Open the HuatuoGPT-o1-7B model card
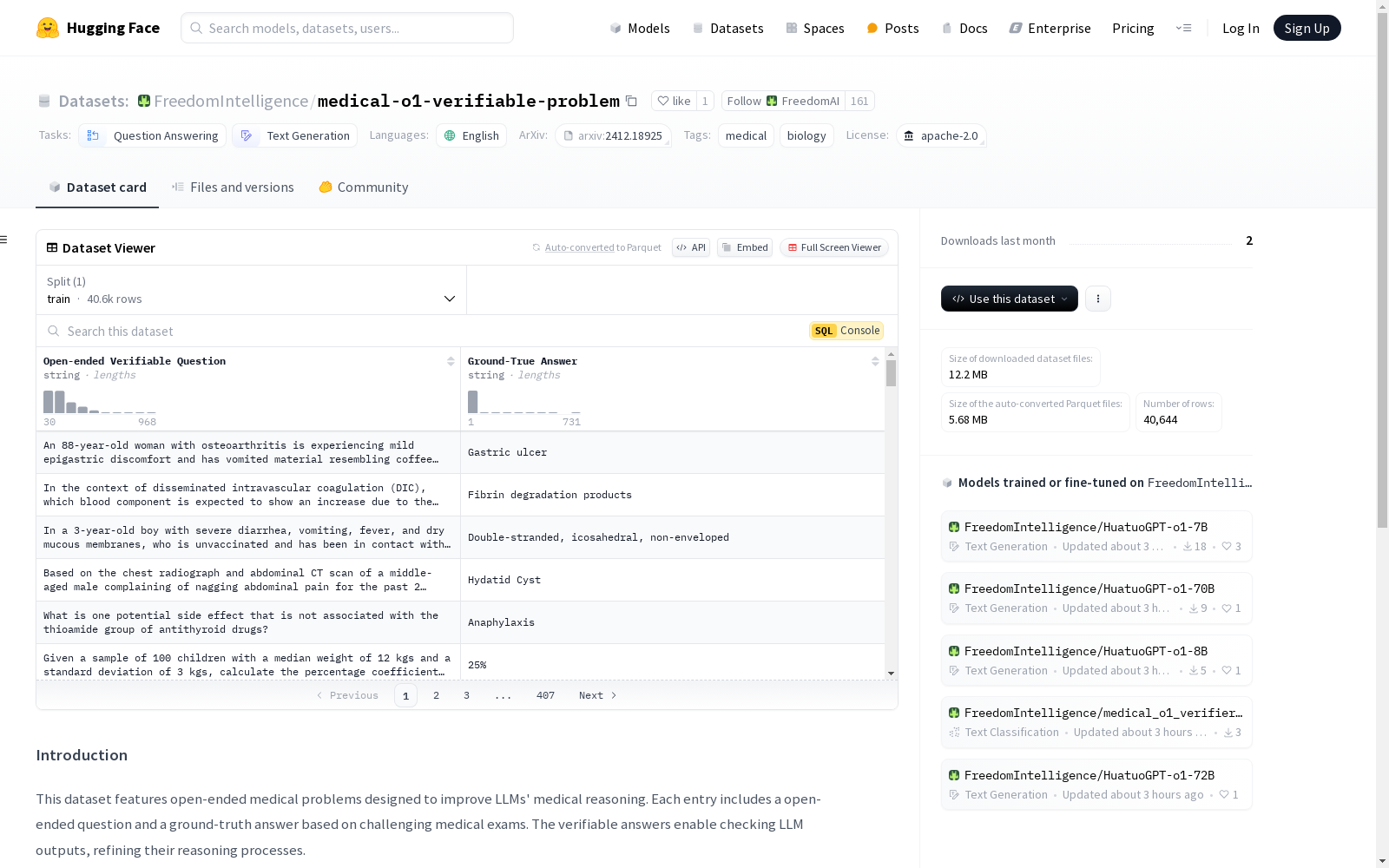This screenshot has height=868, width=1389. 1096,536
